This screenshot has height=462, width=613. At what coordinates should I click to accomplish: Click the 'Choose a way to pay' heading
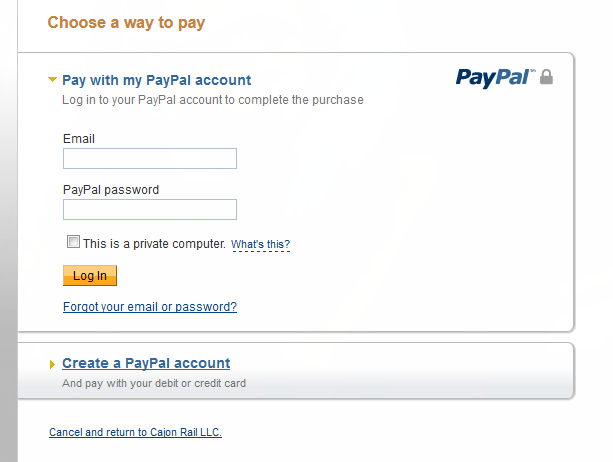tap(126, 23)
